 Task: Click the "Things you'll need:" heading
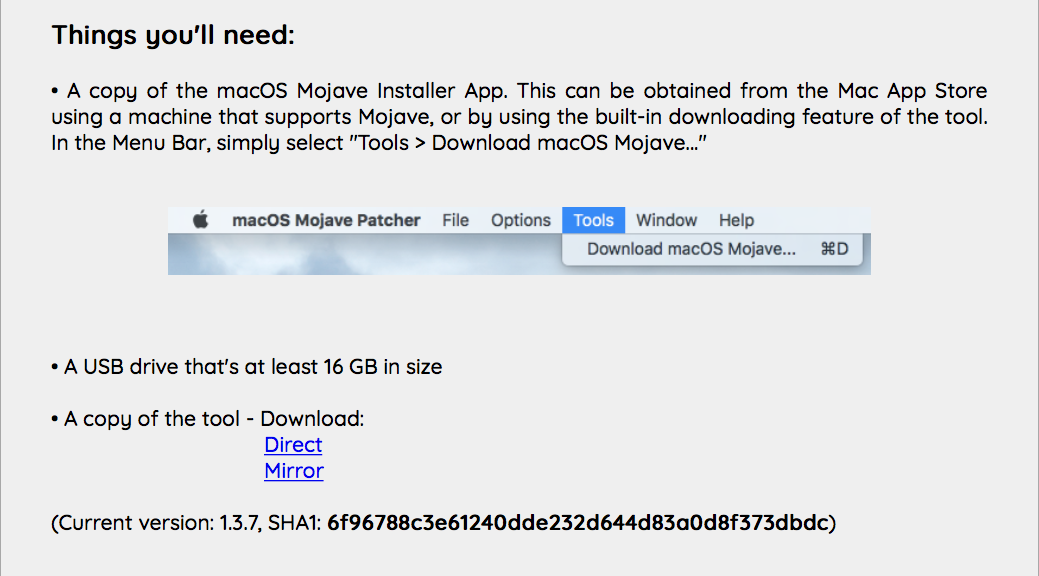[173, 36]
